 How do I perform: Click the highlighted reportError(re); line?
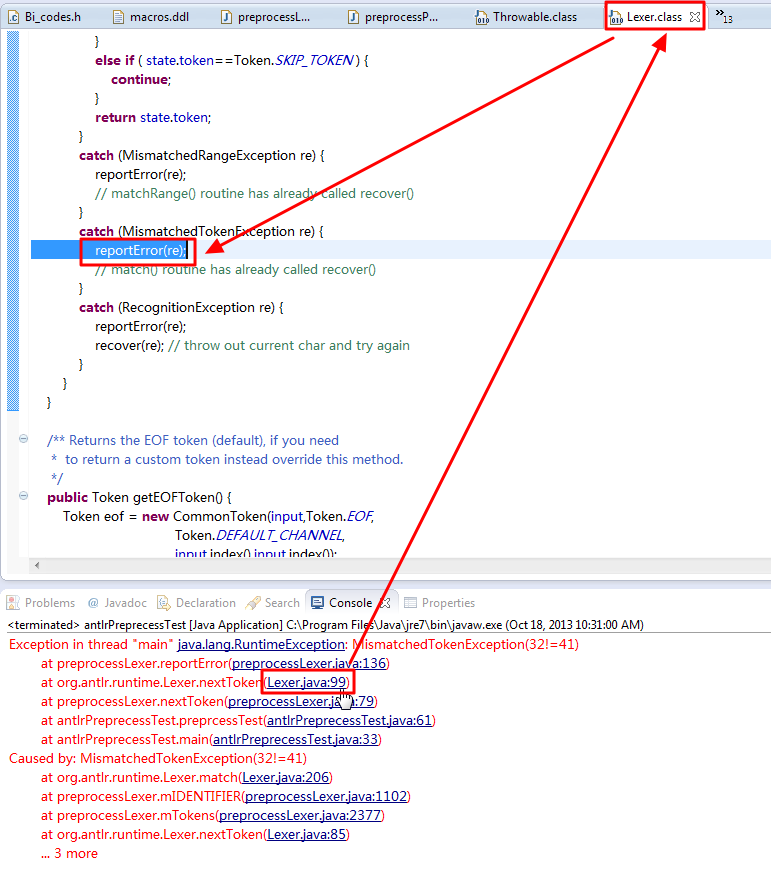tap(141, 250)
